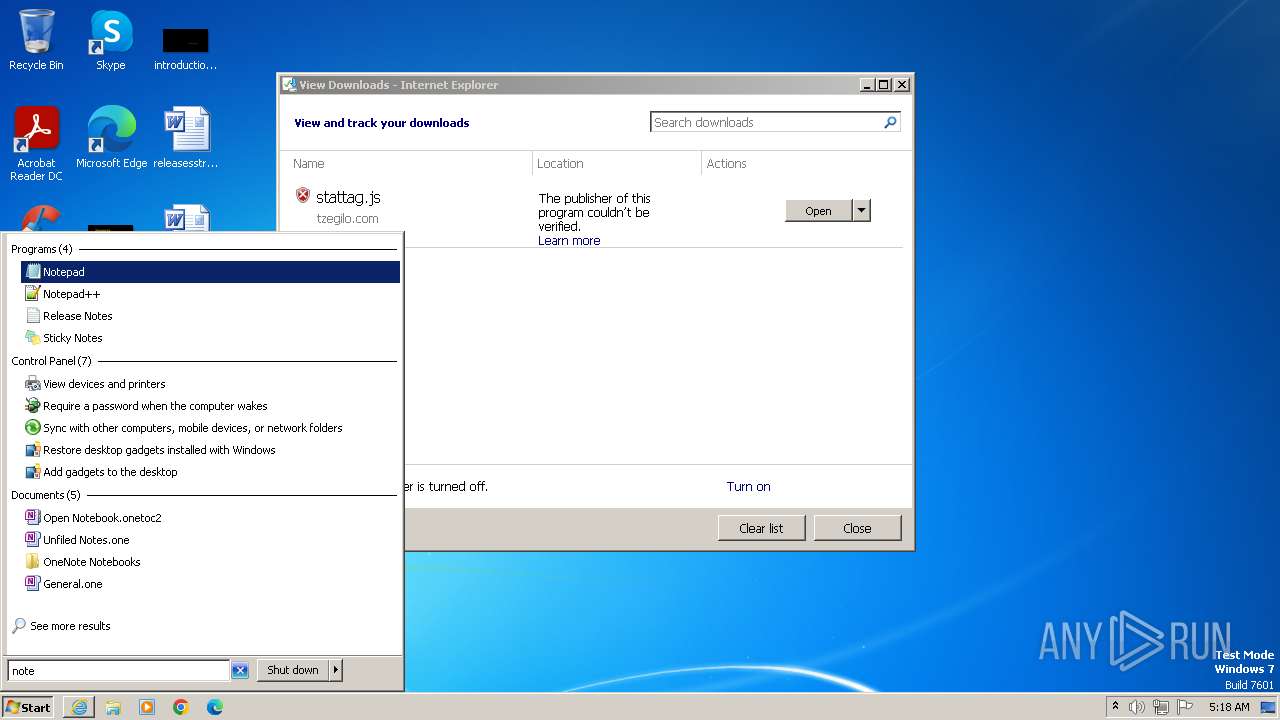Click the network tray icon

(x=1161, y=707)
